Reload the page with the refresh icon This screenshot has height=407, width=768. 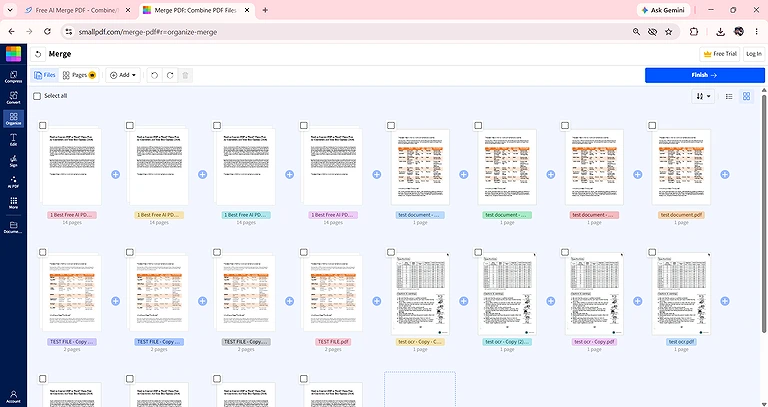(47, 31)
